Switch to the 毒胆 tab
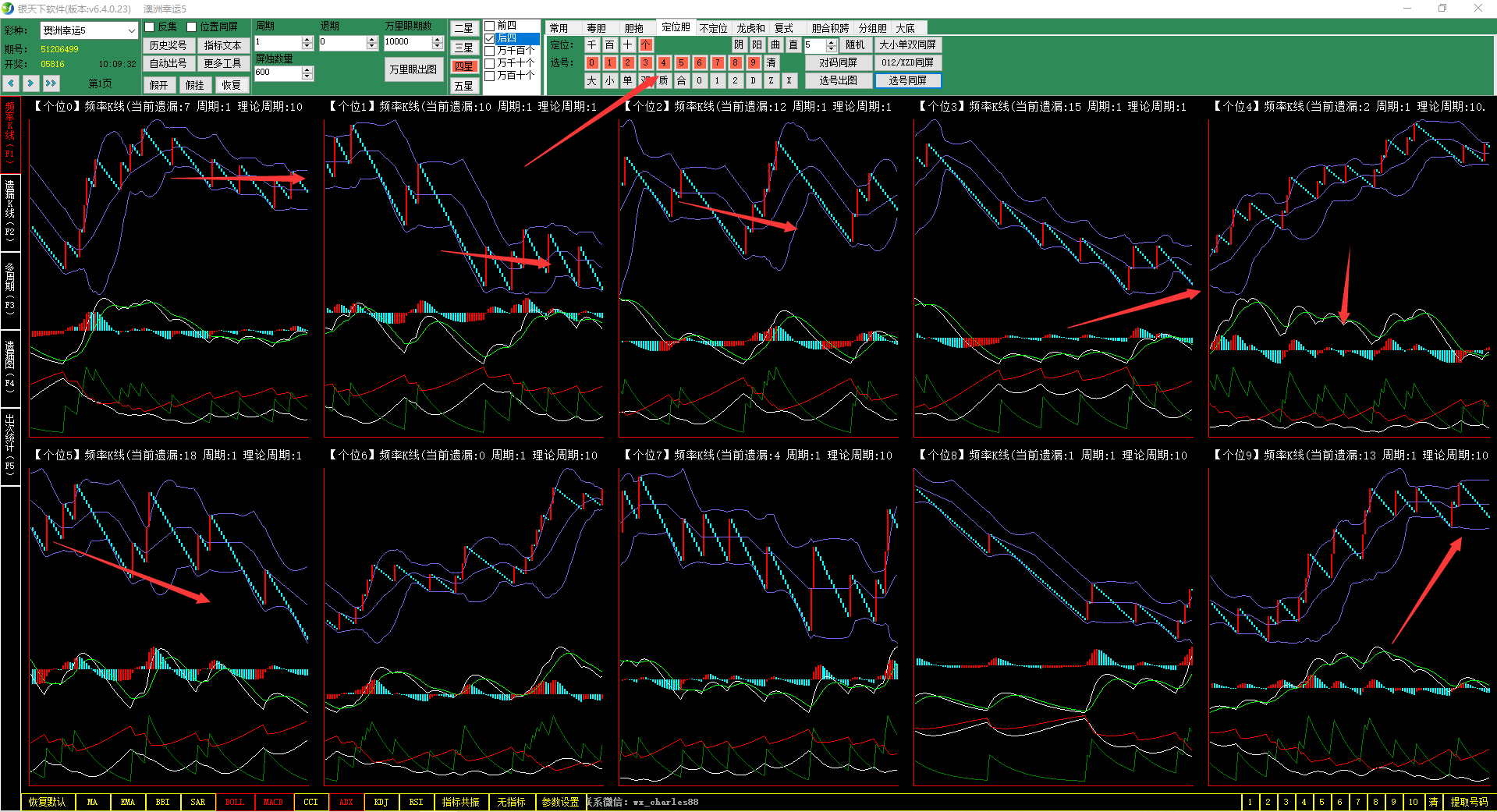Image resolution: width=1497 pixels, height=812 pixels. point(597,28)
